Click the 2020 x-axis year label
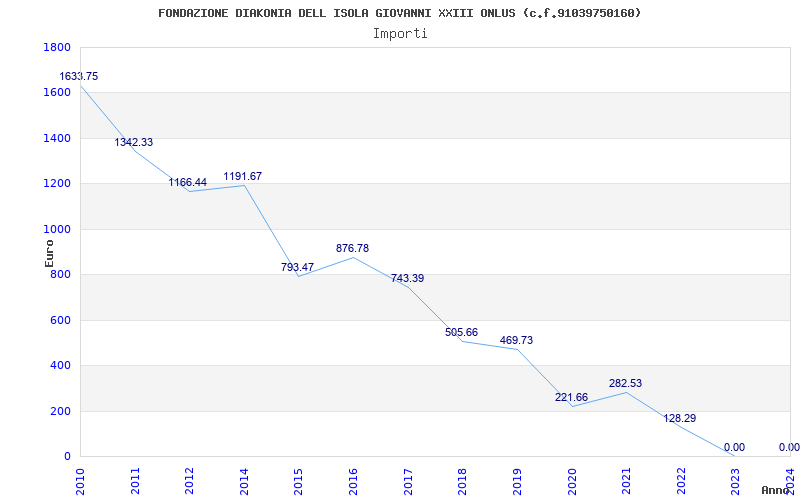 click(571, 482)
